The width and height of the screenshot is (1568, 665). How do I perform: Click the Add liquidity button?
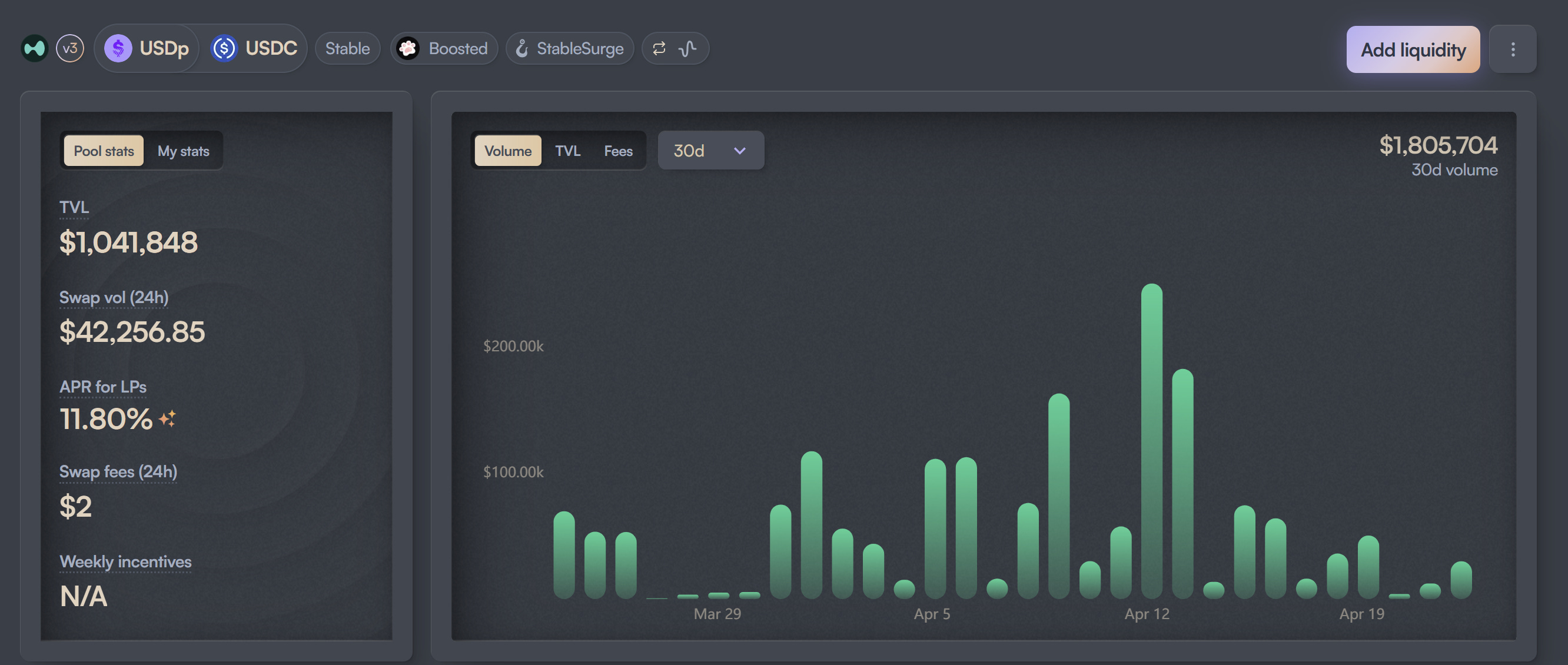click(1413, 49)
